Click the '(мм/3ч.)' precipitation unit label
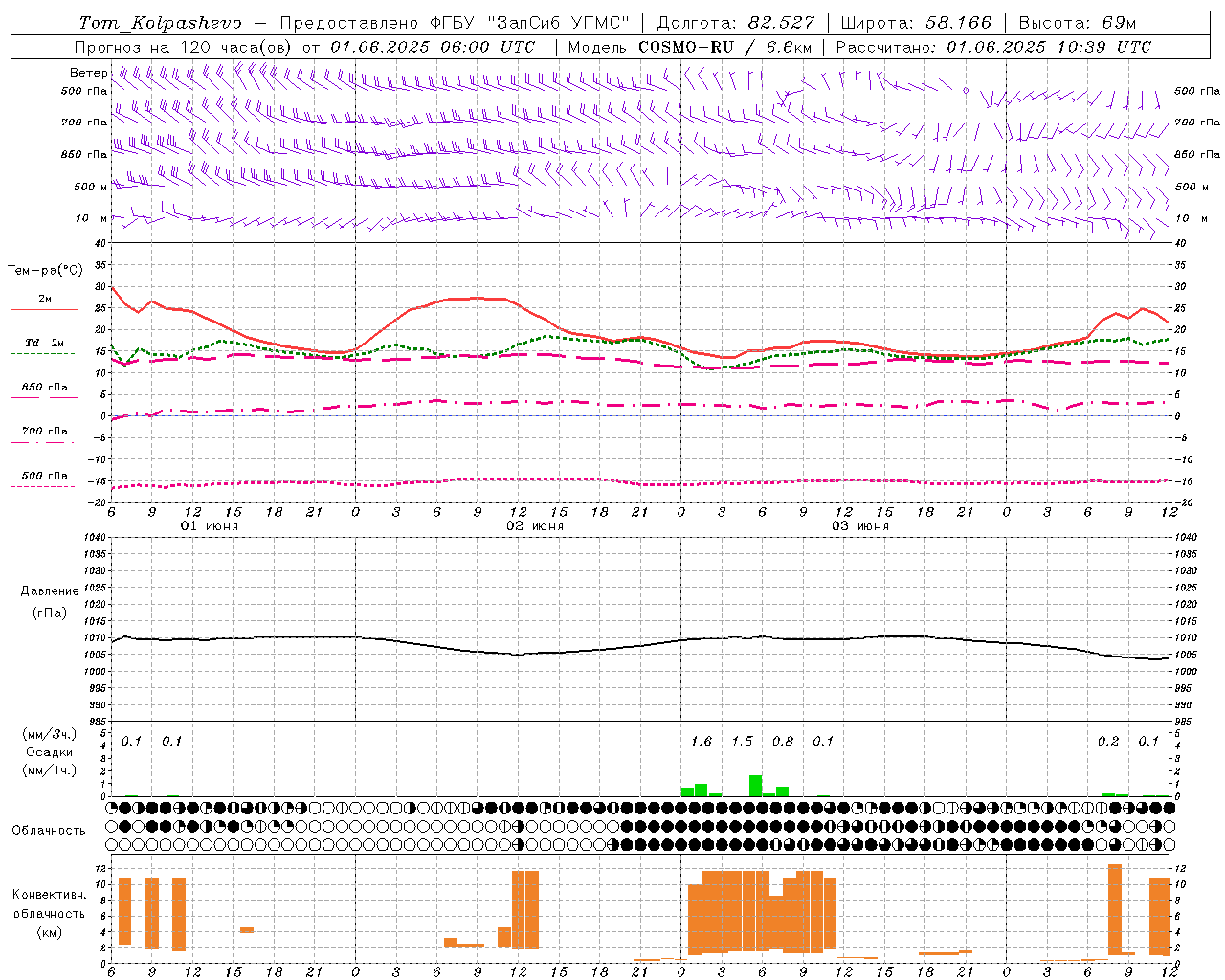The height and width of the screenshot is (980, 1225). point(49,734)
